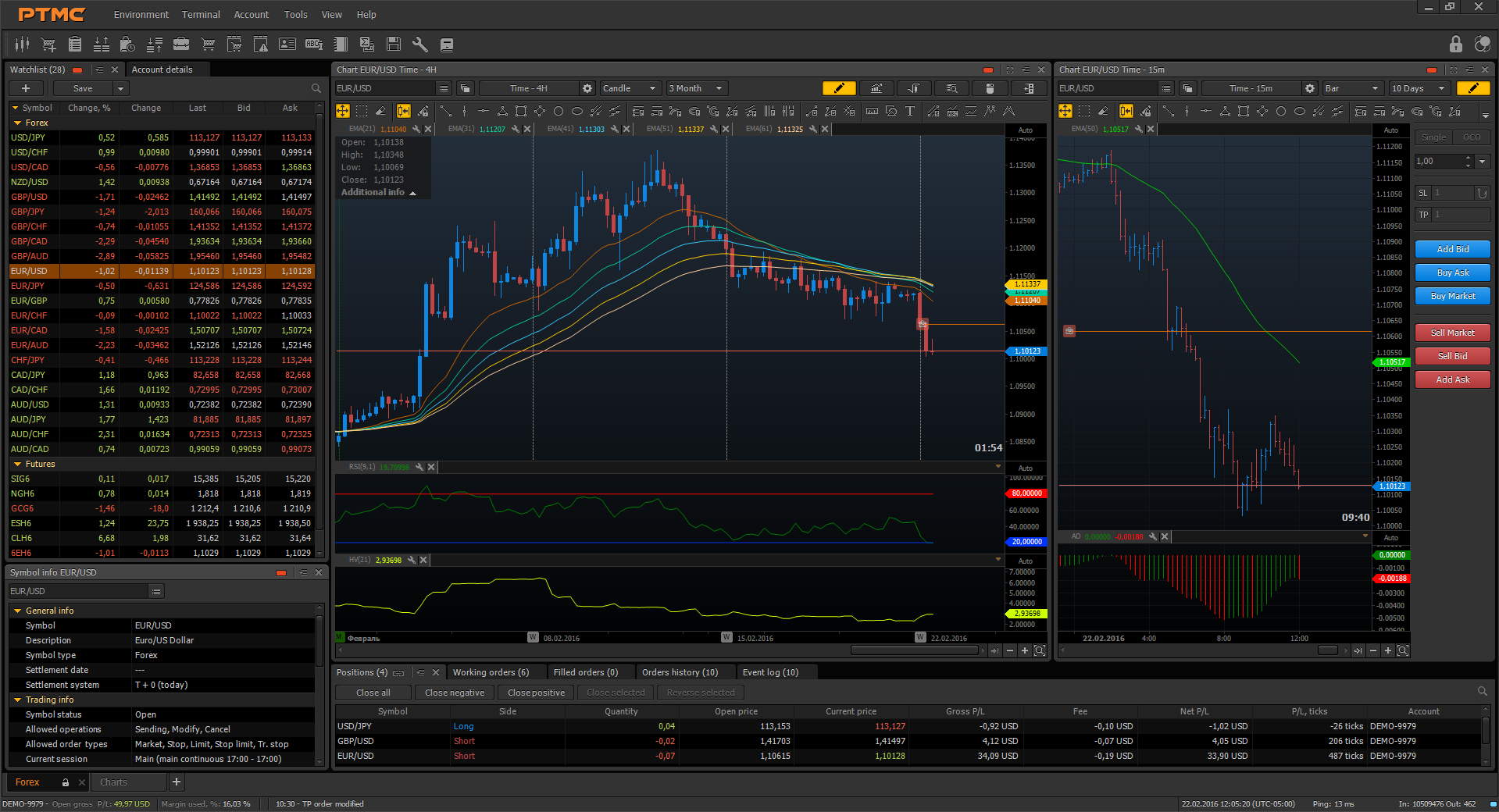The height and width of the screenshot is (812, 1499).
Task: Open the Save button dropdown arrow in watchlist
Action: tap(120, 88)
